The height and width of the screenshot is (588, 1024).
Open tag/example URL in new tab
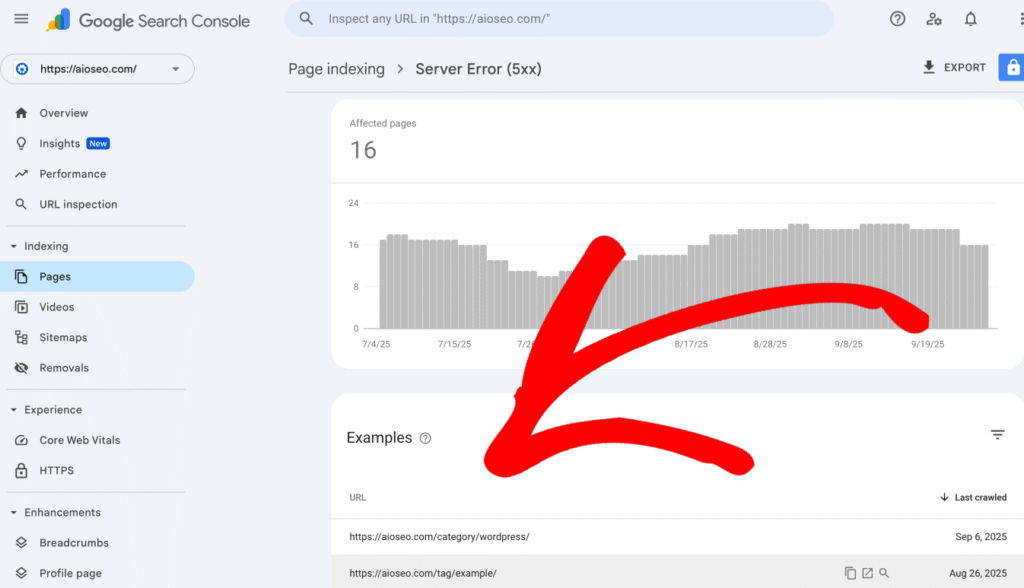click(x=867, y=573)
